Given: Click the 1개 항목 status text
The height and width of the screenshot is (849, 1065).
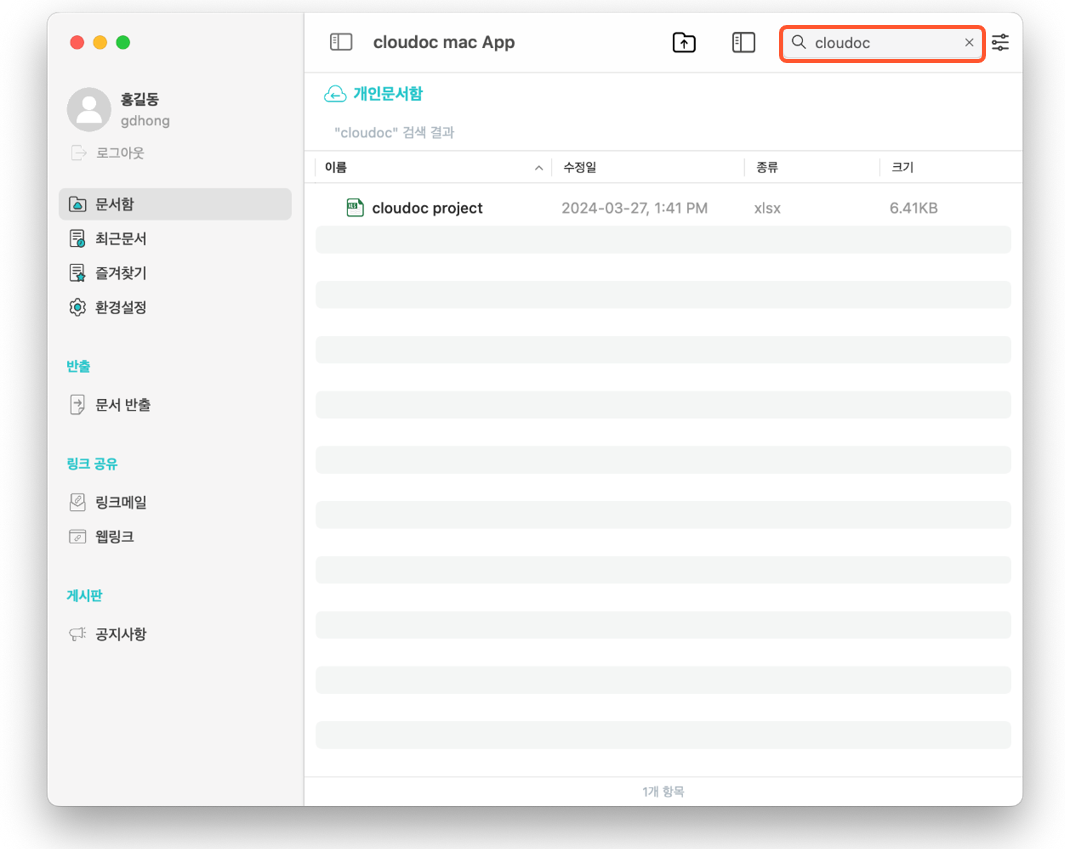Looking at the screenshot, I should click(664, 791).
